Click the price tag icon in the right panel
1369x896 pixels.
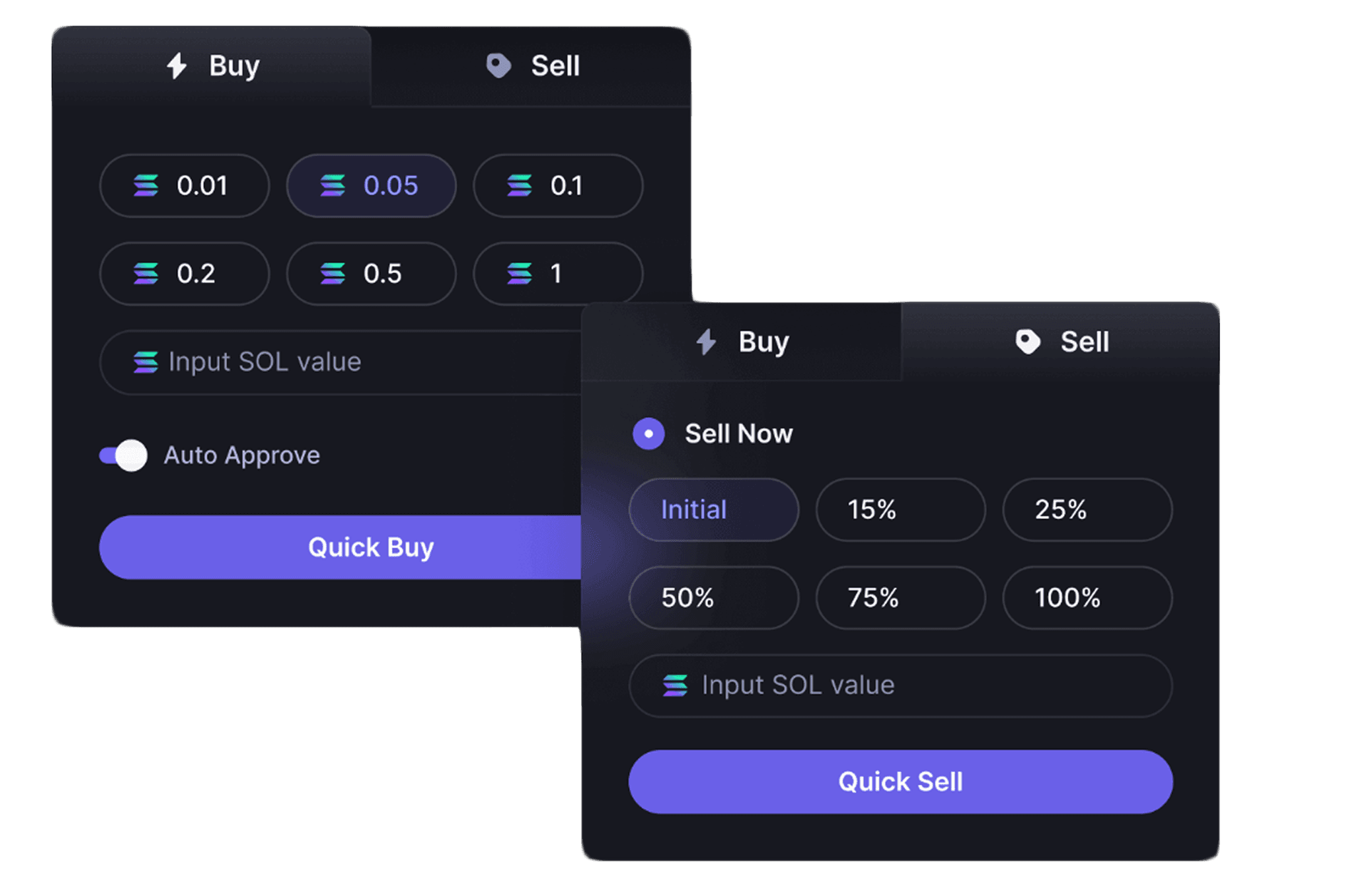coord(1027,341)
